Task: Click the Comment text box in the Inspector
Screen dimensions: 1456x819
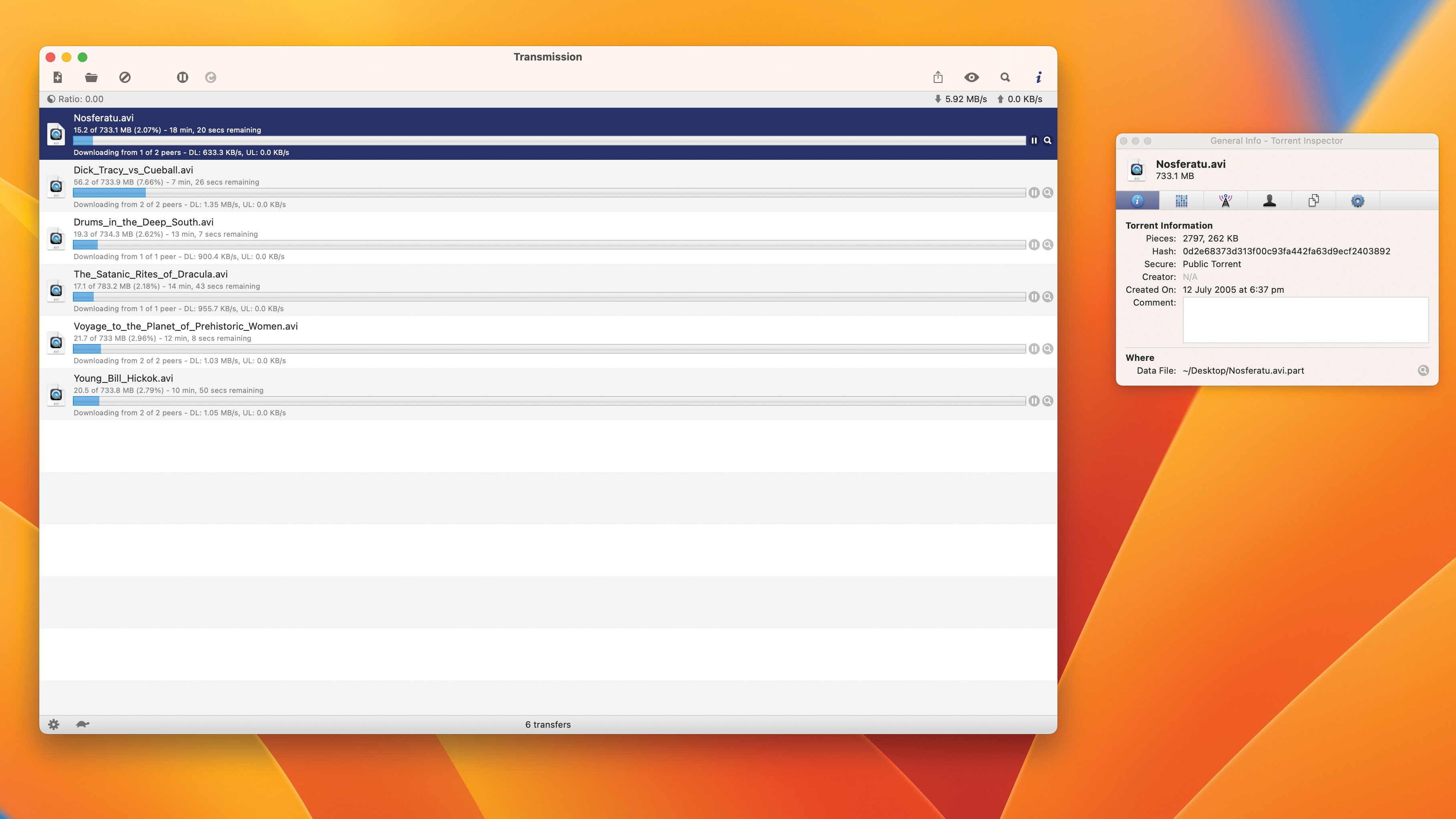Action: tap(1306, 320)
